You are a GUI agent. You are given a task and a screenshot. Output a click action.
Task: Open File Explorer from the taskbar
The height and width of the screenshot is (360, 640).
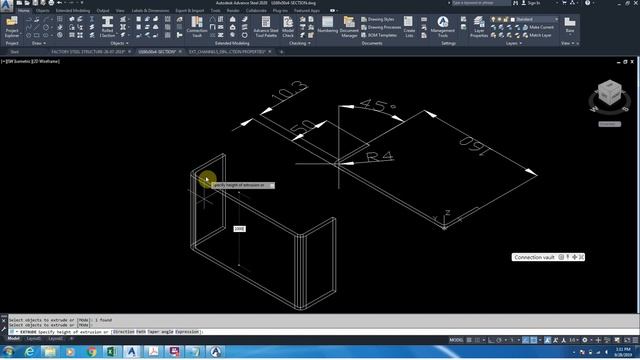point(50,352)
